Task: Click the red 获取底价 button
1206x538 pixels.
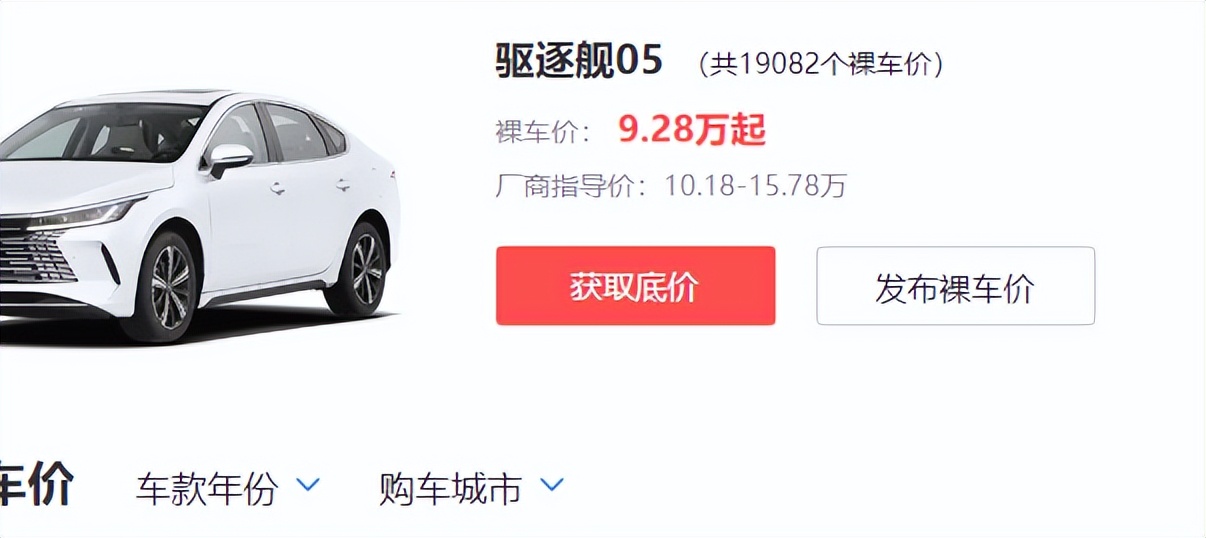Action: click(x=635, y=286)
